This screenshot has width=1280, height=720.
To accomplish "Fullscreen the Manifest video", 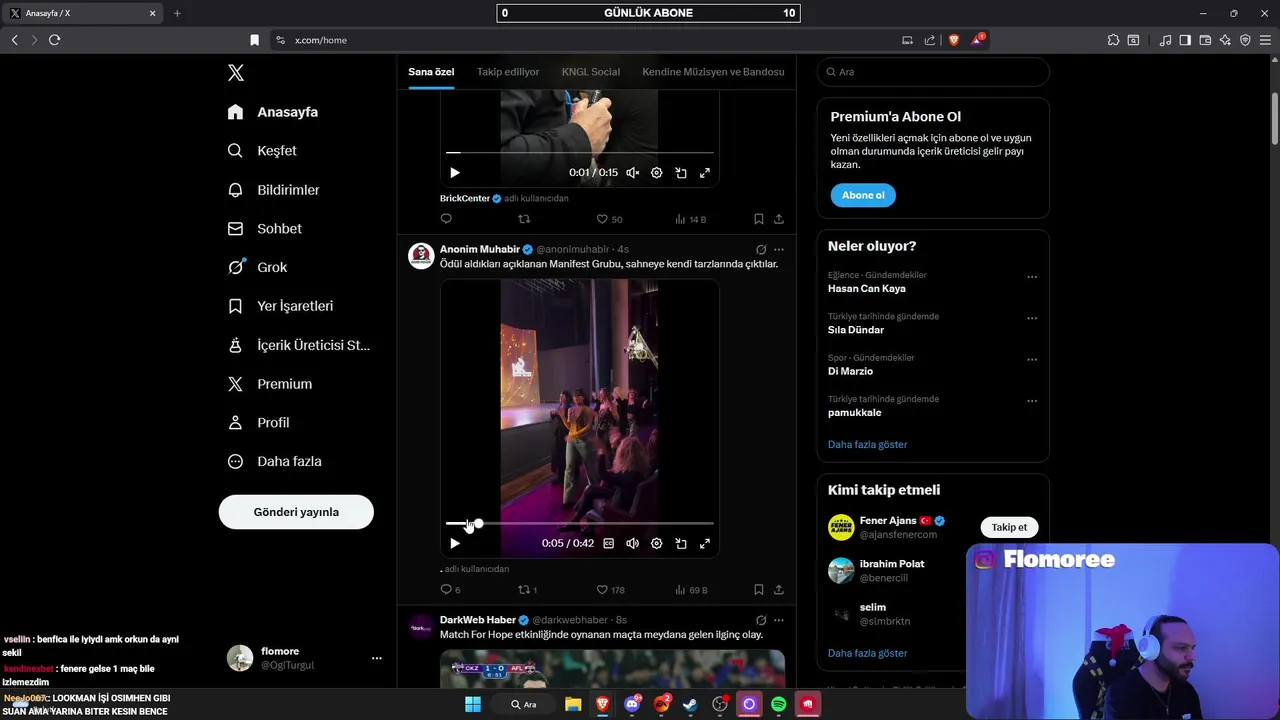I will (705, 543).
